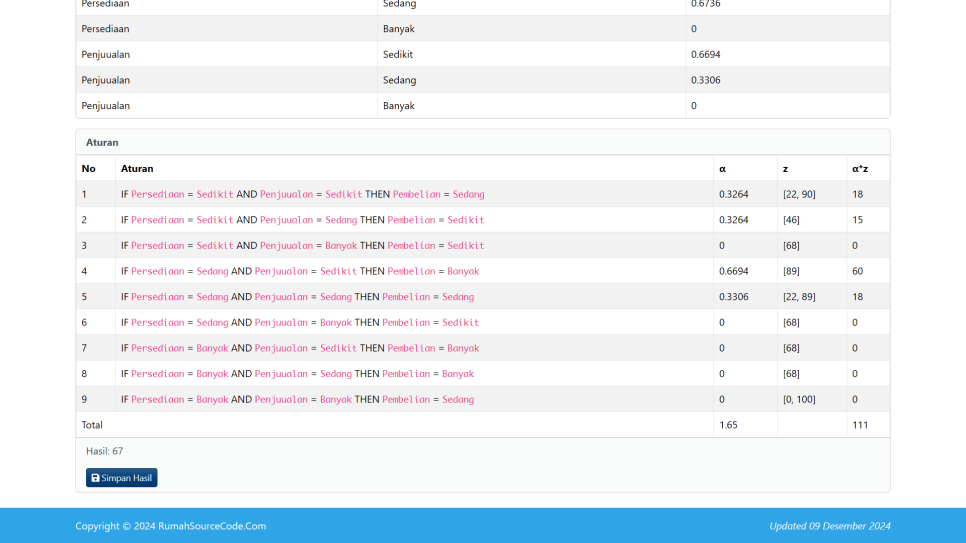966x543 pixels.
Task: Click the RumahSourceCode.Com copyright text
Action: pyautogui.click(x=170, y=526)
